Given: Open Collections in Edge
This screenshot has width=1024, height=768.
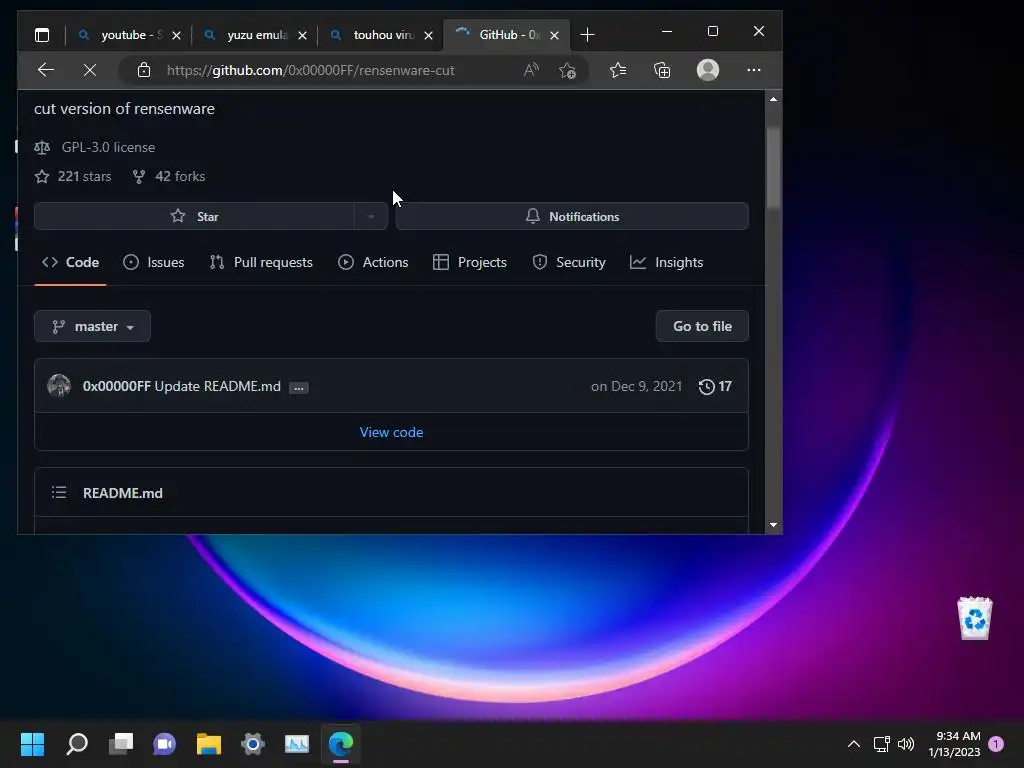Looking at the screenshot, I should pos(662,70).
